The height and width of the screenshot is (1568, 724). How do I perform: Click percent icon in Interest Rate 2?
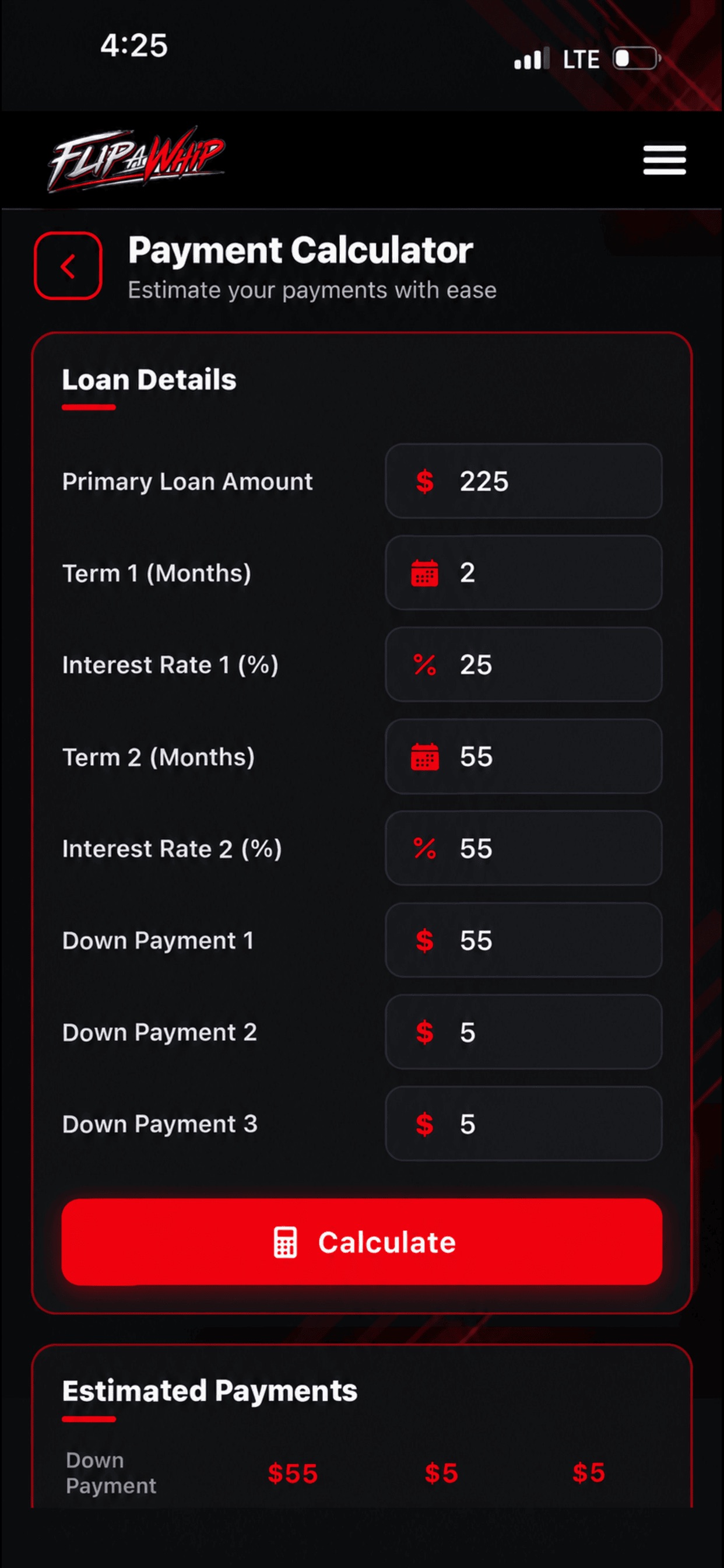425,849
